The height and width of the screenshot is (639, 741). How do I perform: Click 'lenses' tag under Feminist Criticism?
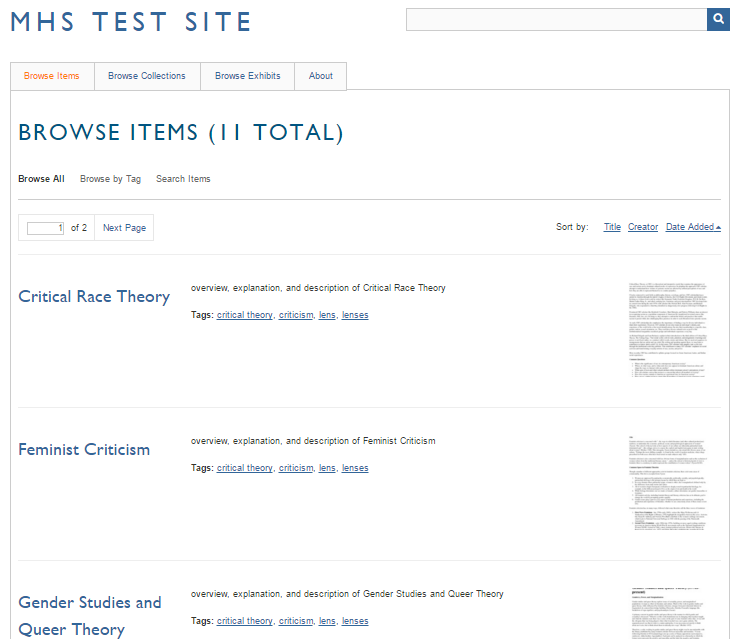pyautogui.click(x=355, y=468)
